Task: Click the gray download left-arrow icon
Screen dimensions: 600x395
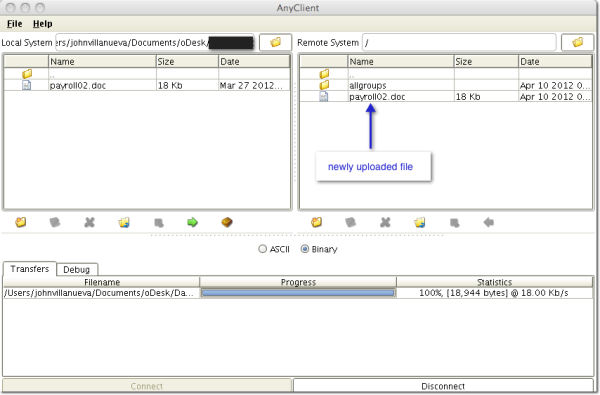Action: point(489,222)
